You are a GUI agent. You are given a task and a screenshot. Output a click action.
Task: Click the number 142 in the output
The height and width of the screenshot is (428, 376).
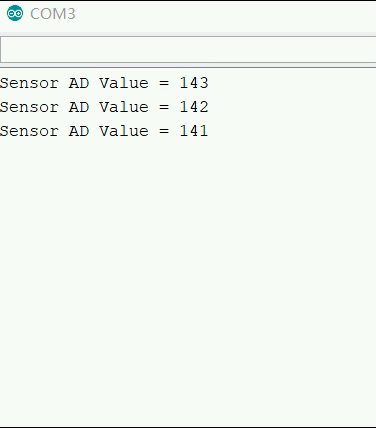(194, 107)
